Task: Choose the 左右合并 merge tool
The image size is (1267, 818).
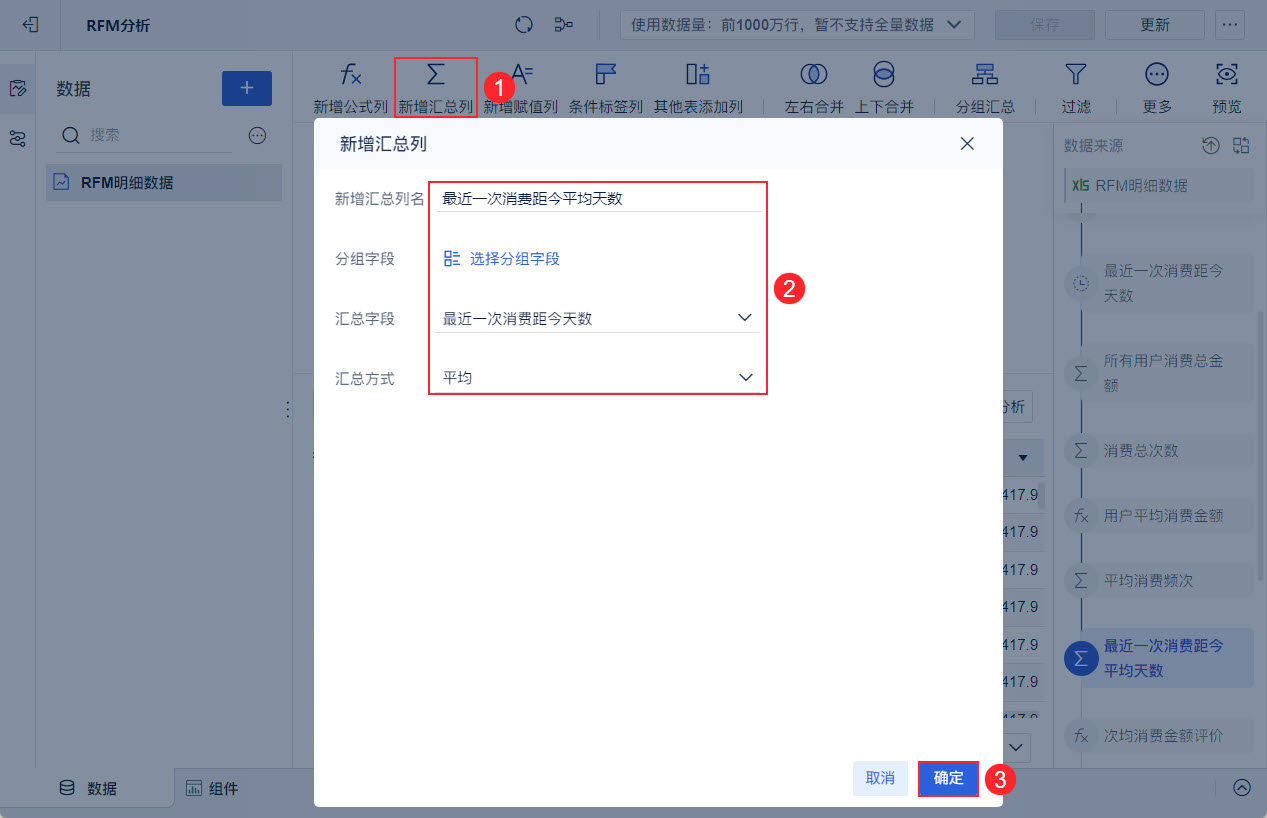Action: pyautogui.click(x=814, y=88)
